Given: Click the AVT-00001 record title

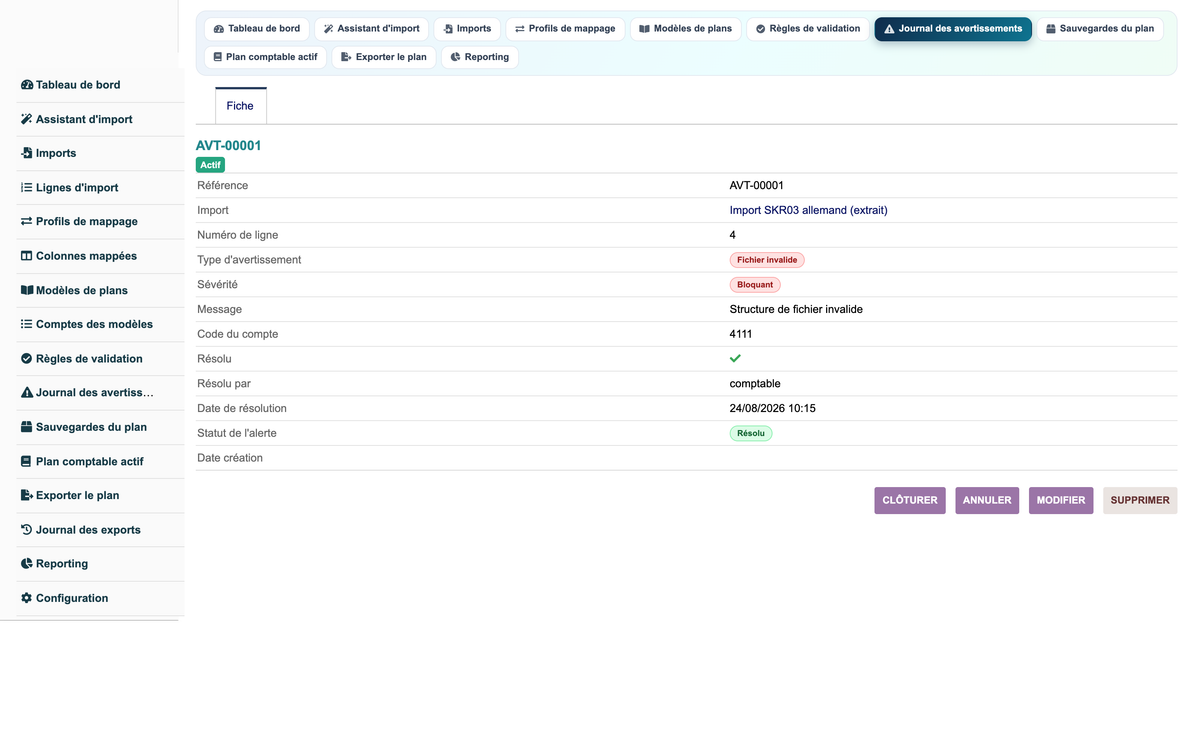Looking at the screenshot, I should 229,145.
